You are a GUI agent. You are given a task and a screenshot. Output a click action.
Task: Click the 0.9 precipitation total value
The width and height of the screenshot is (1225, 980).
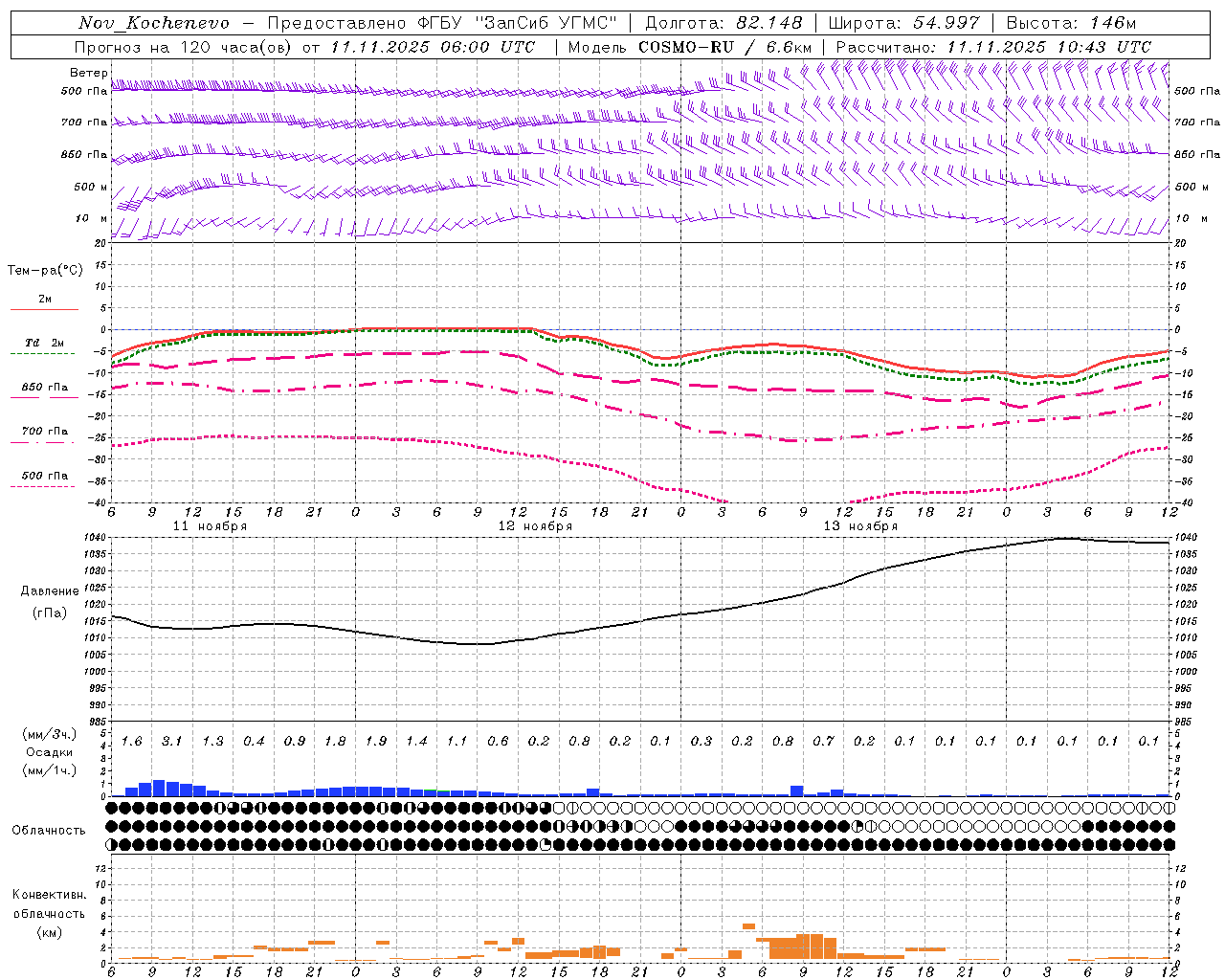[294, 741]
